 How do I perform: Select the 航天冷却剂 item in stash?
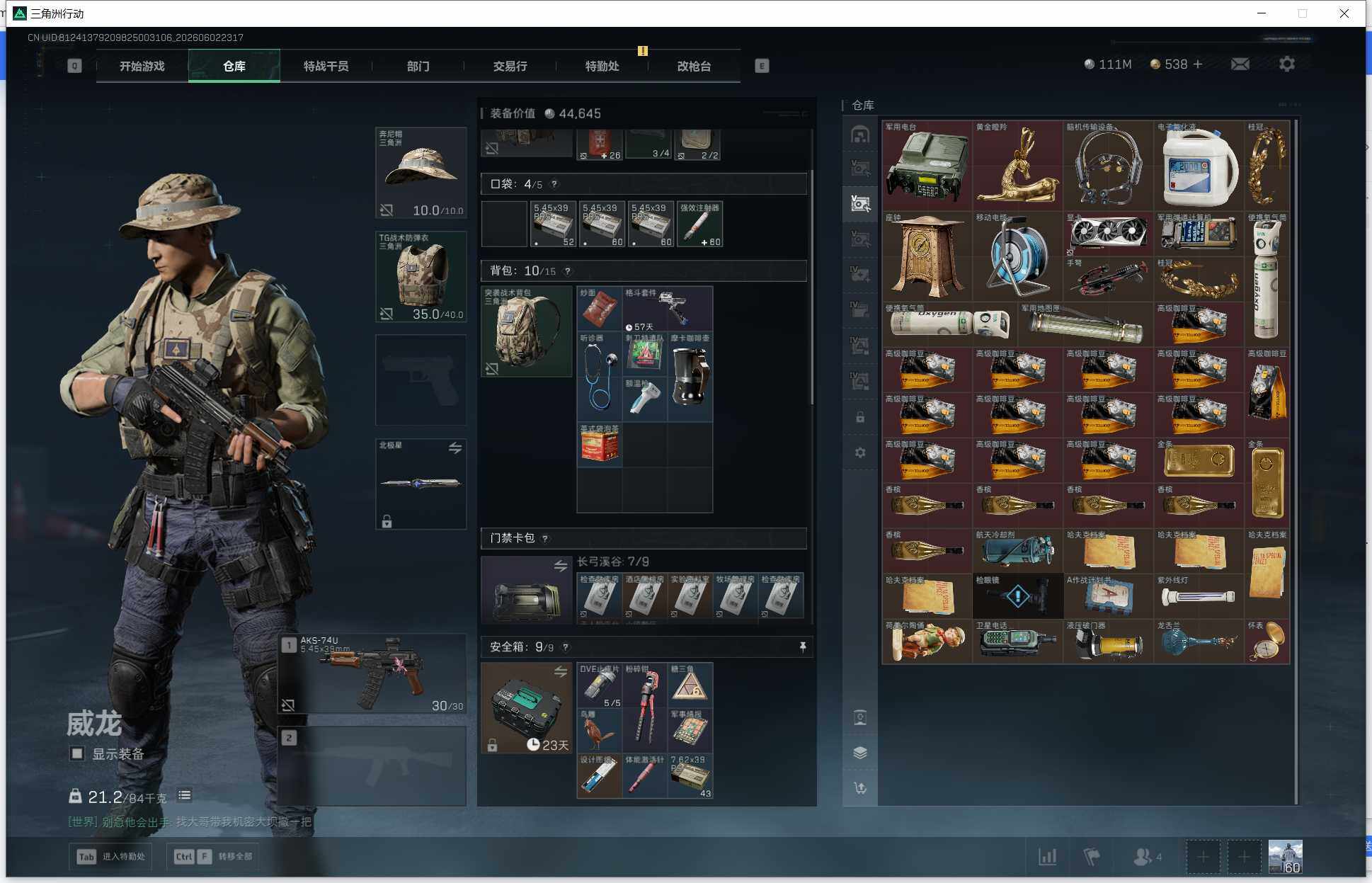pyautogui.click(x=1017, y=551)
